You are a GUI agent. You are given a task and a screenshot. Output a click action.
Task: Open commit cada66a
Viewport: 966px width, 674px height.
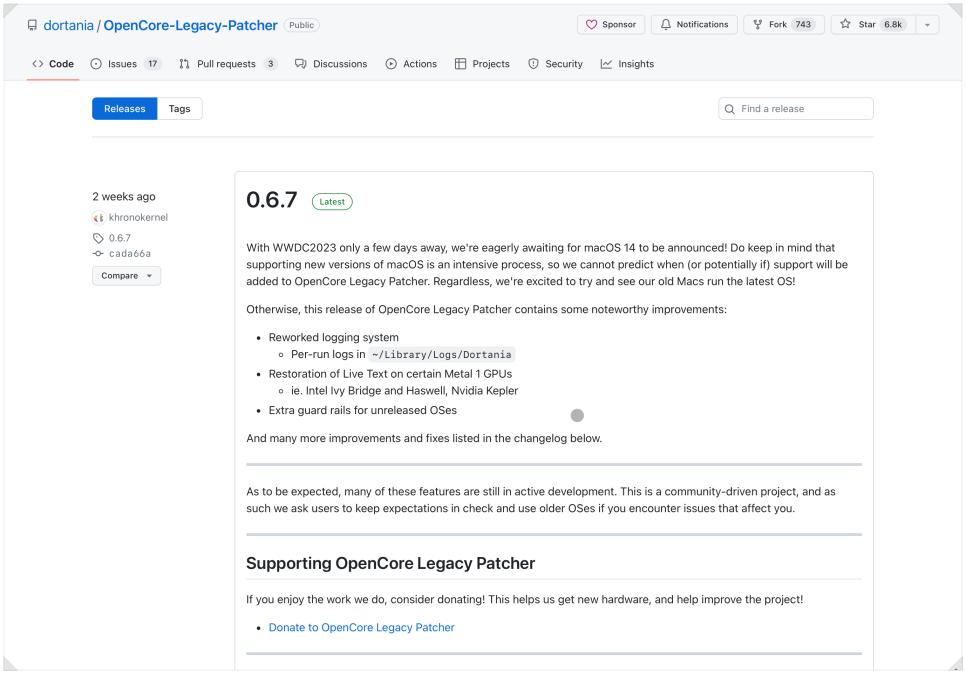(x=129, y=254)
